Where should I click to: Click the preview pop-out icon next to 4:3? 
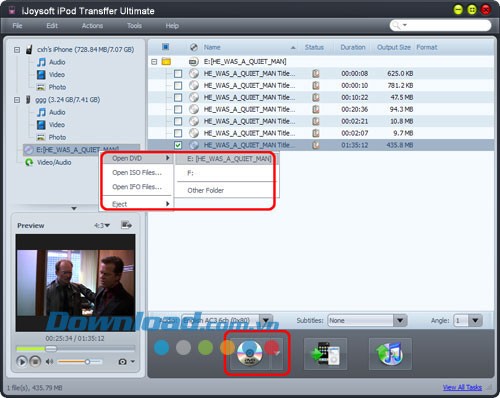tap(126, 225)
